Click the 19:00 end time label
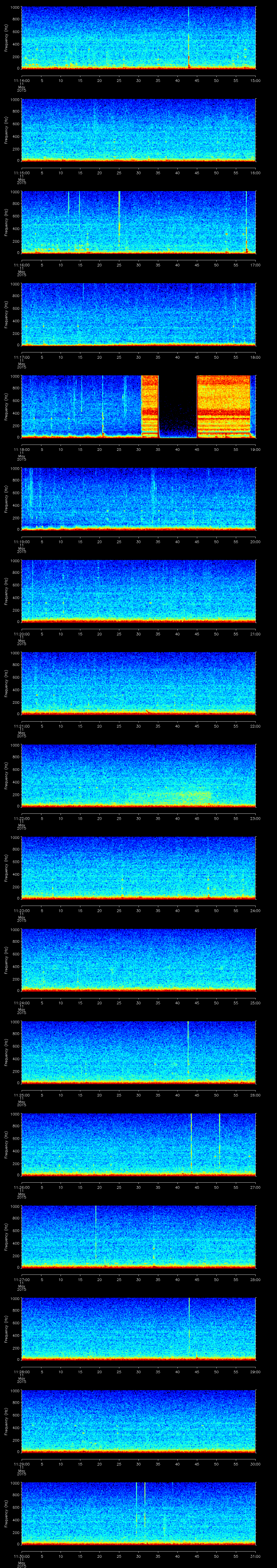This screenshot has width=277, height=1568. (x=255, y=449)
